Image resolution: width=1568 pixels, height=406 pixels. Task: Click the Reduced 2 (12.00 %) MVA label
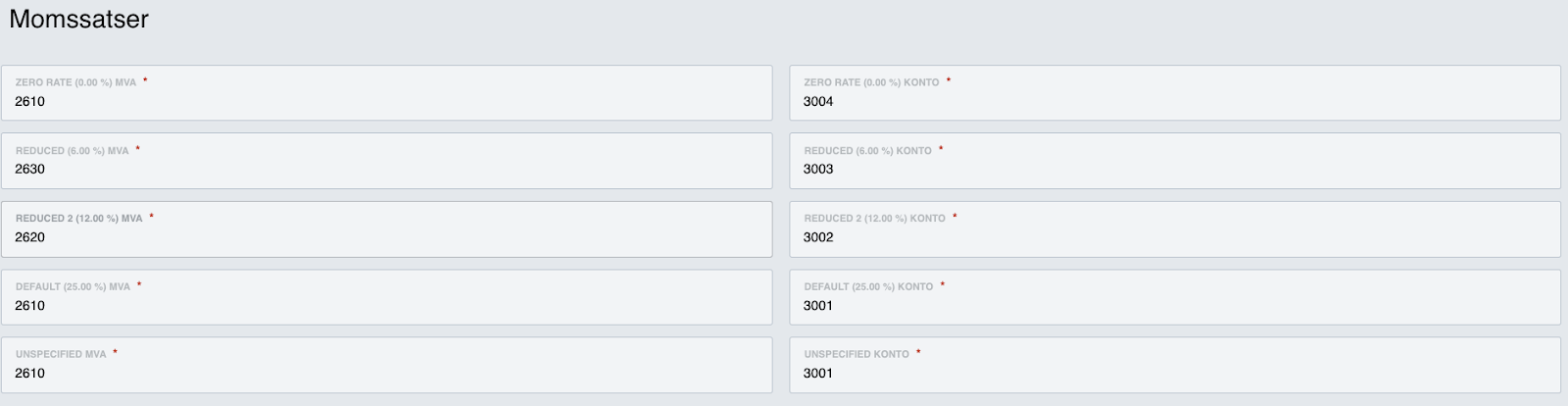click(78, 219)
